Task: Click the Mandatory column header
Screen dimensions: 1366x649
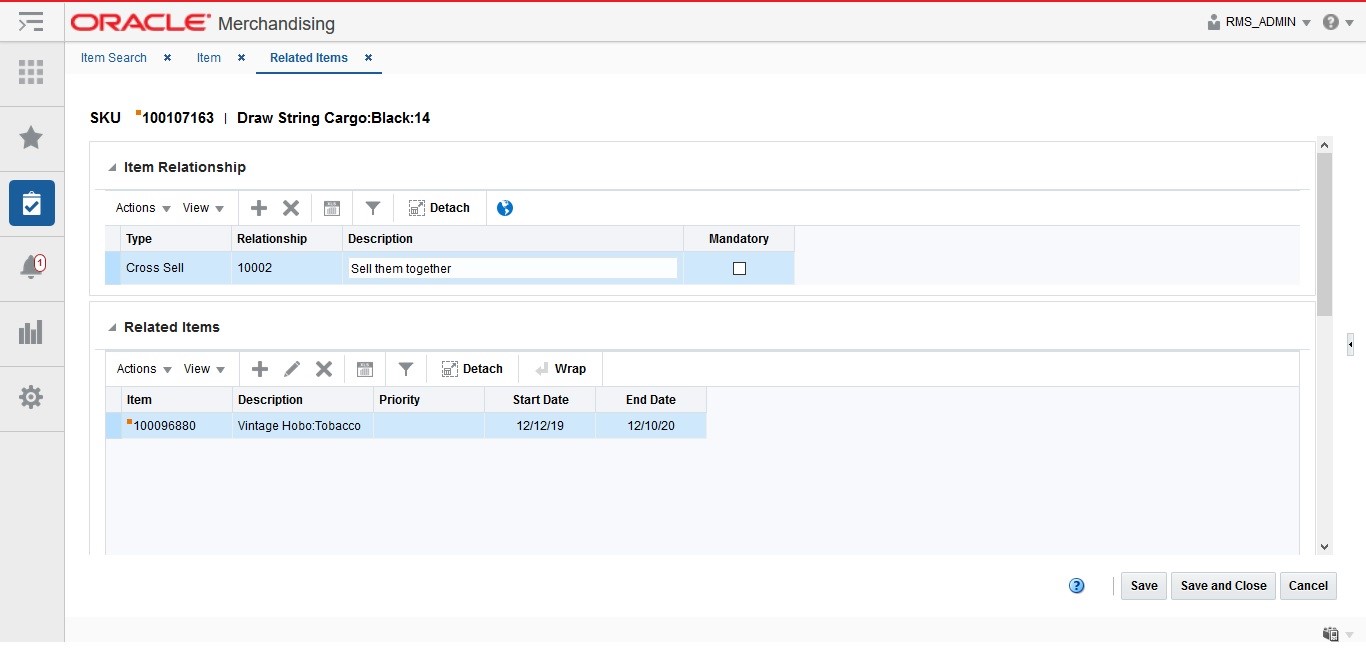Action: pos(739,239)
